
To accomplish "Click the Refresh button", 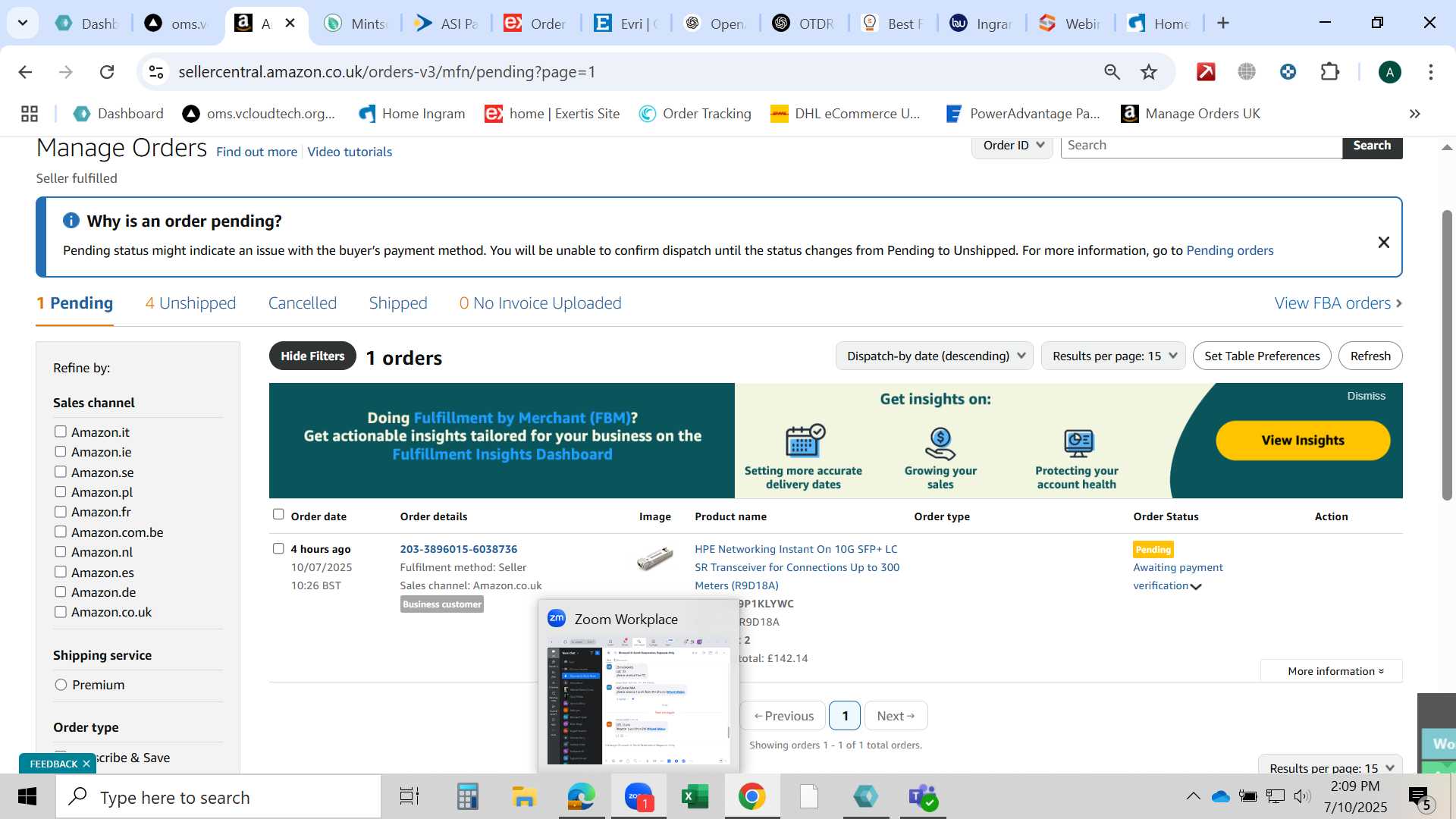I will tap(1370, 356).
